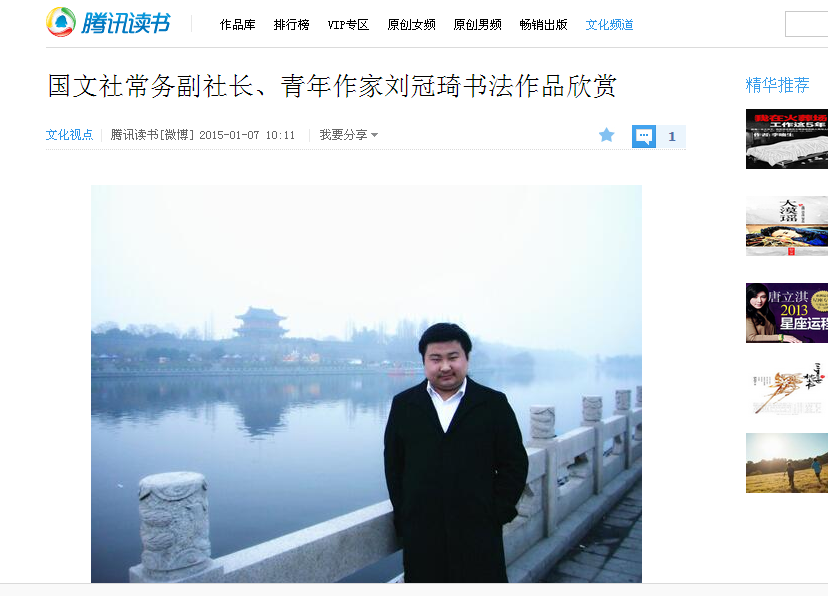Screen dimensions: 828x596
Task: Open the sunny field photo thumbnail
Action: point(787,463)
